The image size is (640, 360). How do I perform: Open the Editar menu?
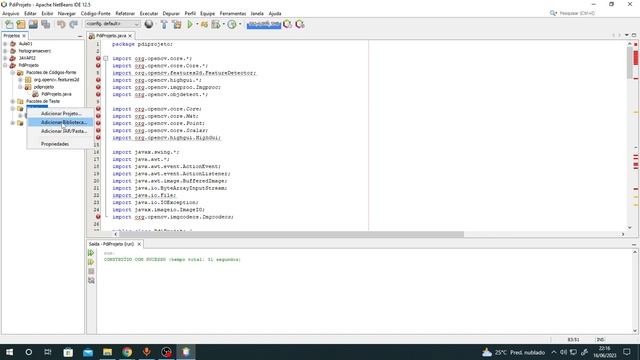click(30, 13)
